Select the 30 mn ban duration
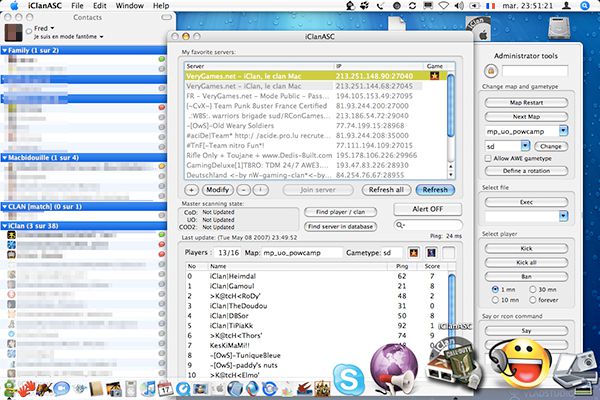Screen dimensions: 600x400 coord(533,289)
